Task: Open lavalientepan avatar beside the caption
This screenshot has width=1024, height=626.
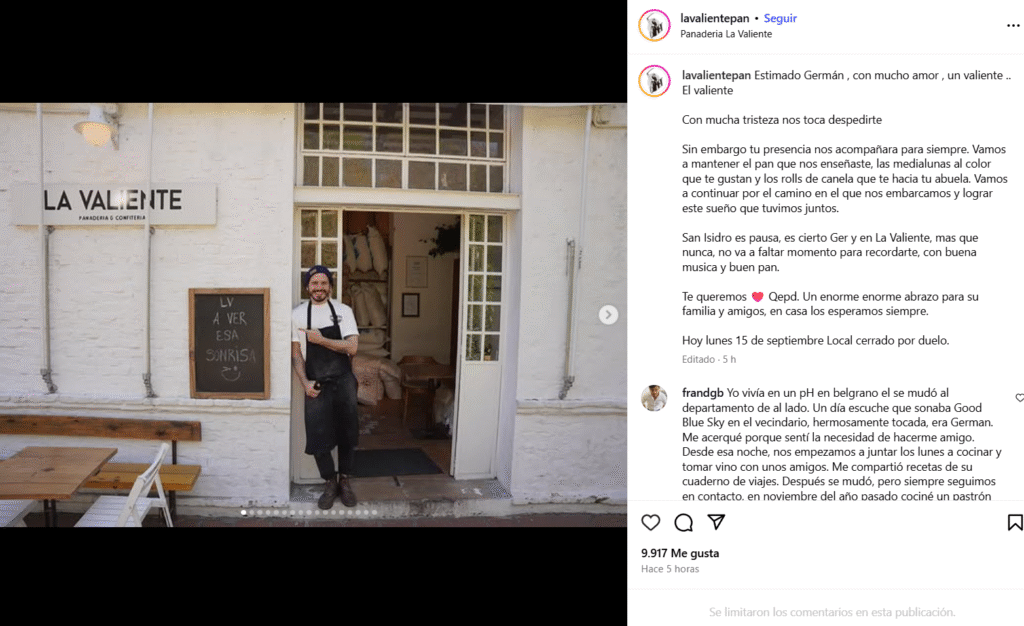Action: click(x=654, y=82)
